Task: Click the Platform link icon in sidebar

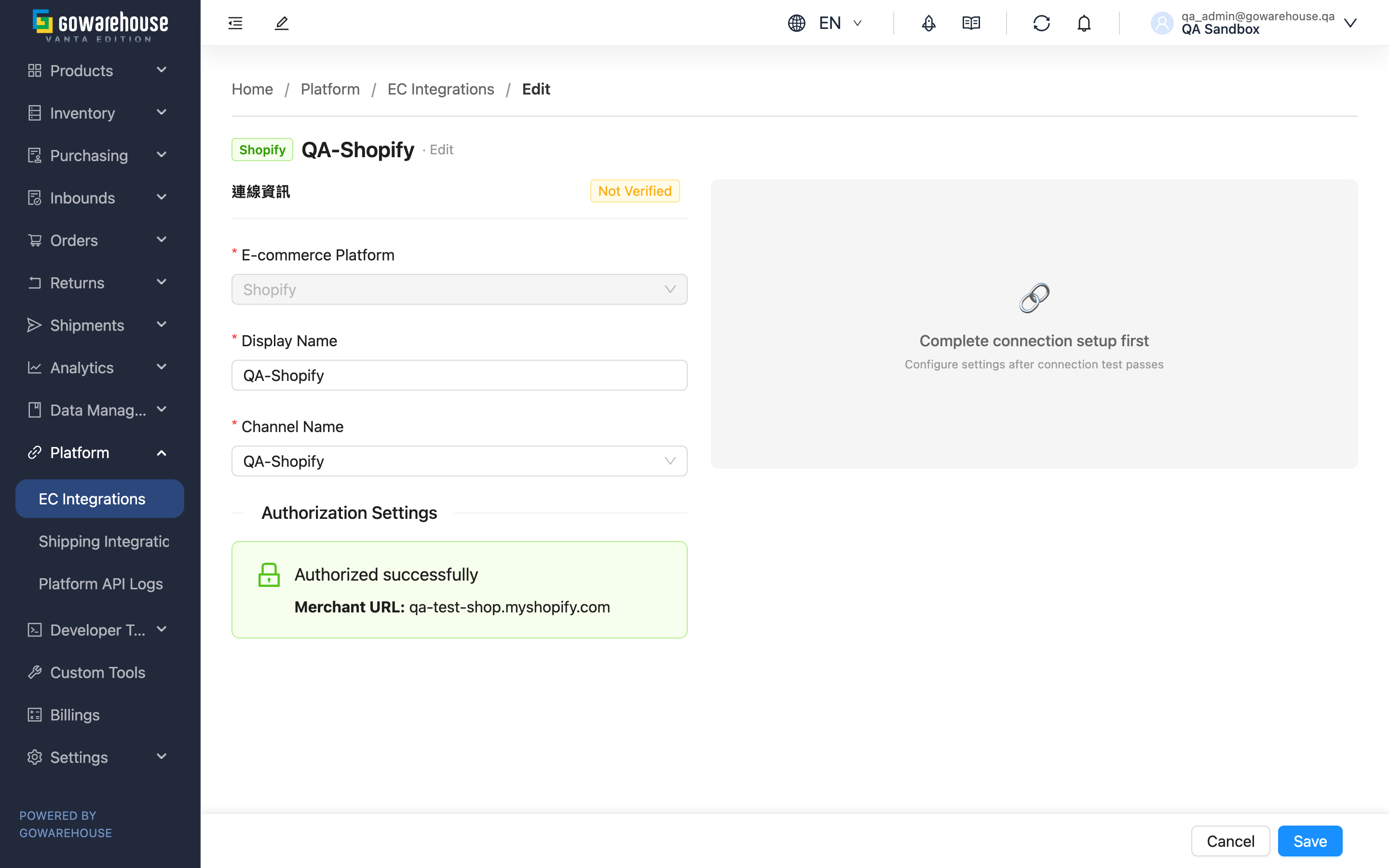Action: [34, 452]
